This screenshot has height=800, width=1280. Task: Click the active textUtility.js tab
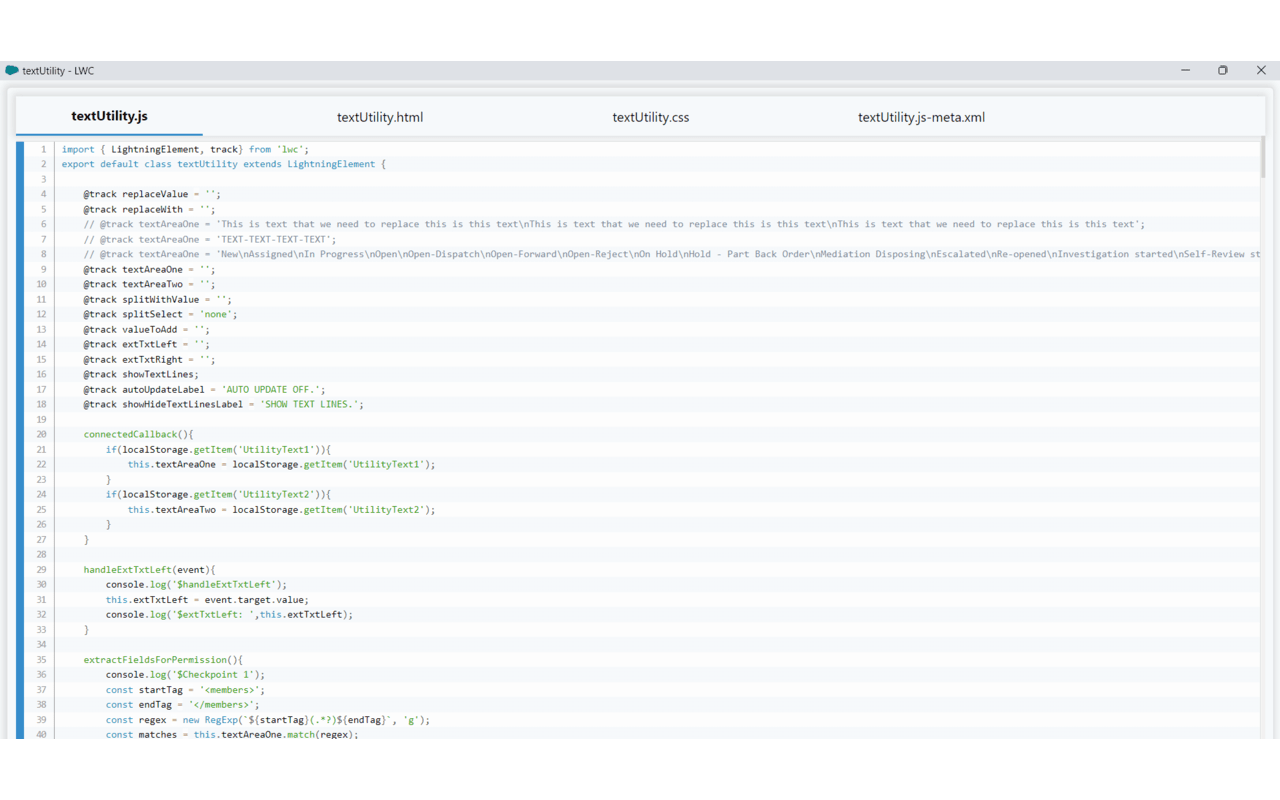tap(108, 117)
